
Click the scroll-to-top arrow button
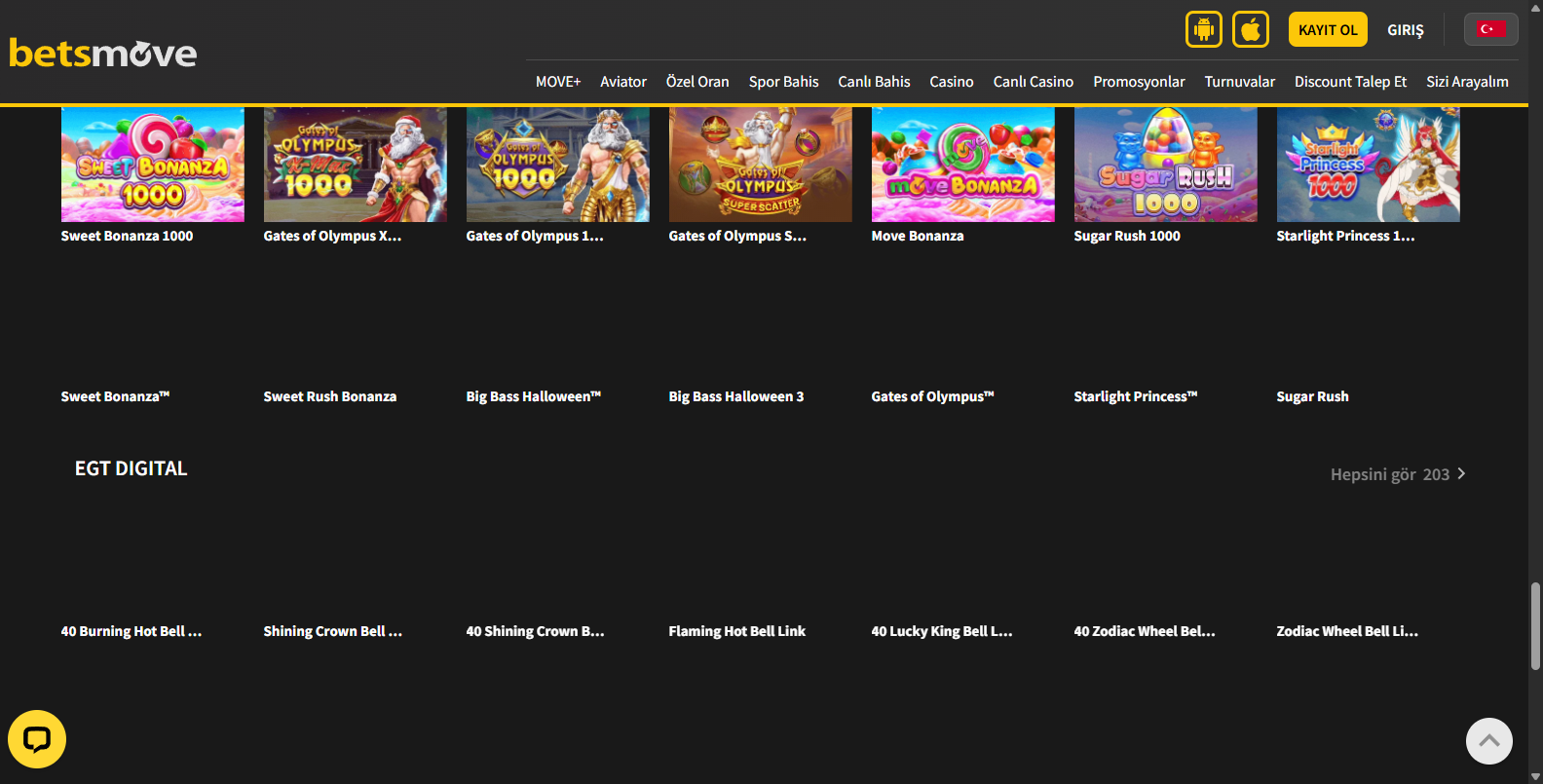point(1488,741)
